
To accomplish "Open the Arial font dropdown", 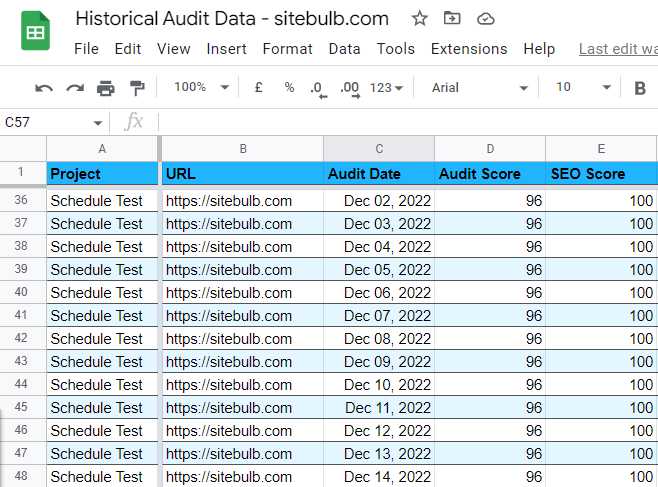I will [x=480, y=88].
